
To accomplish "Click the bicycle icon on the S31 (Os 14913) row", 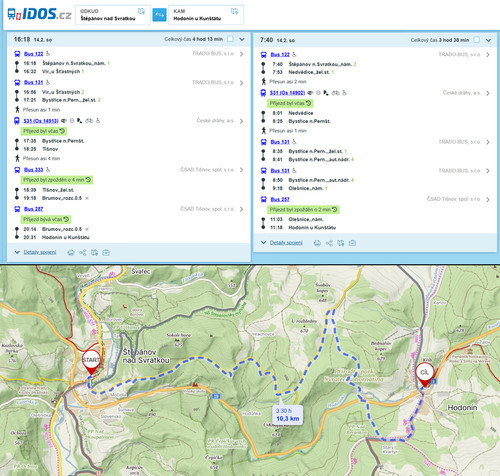I will (89, 121).
